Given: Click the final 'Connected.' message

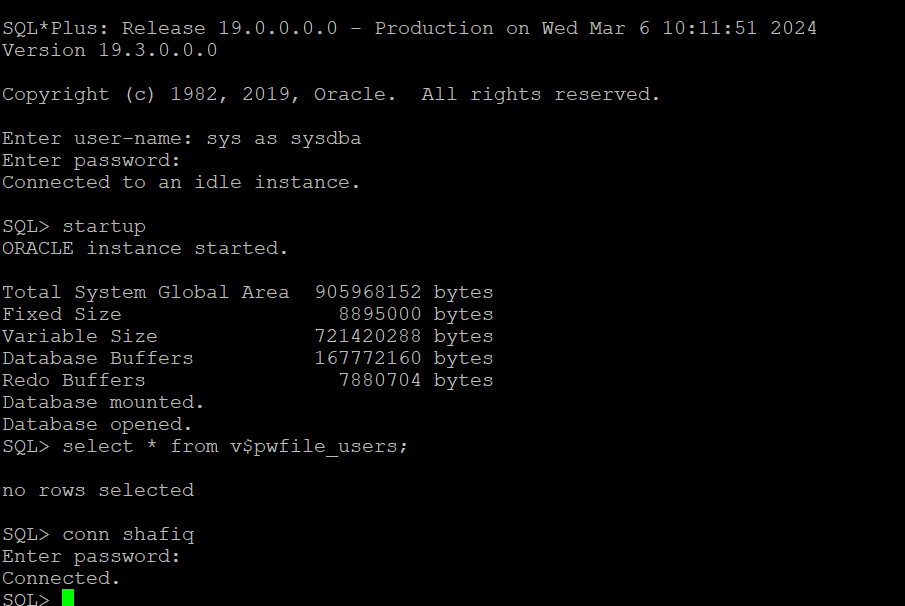Looking at the screenshot, I should 61,578.
